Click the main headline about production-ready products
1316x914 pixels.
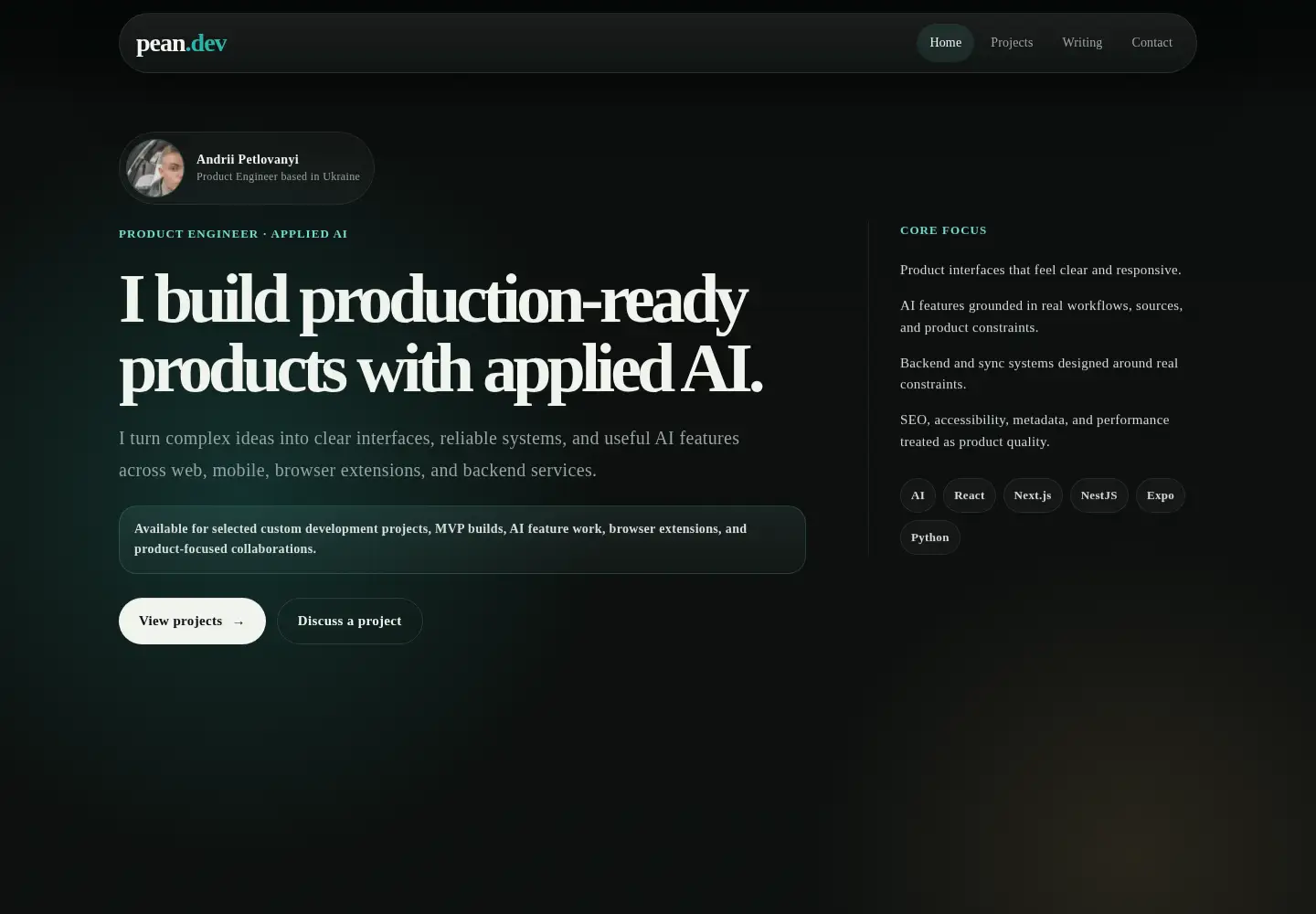(440, 335)
